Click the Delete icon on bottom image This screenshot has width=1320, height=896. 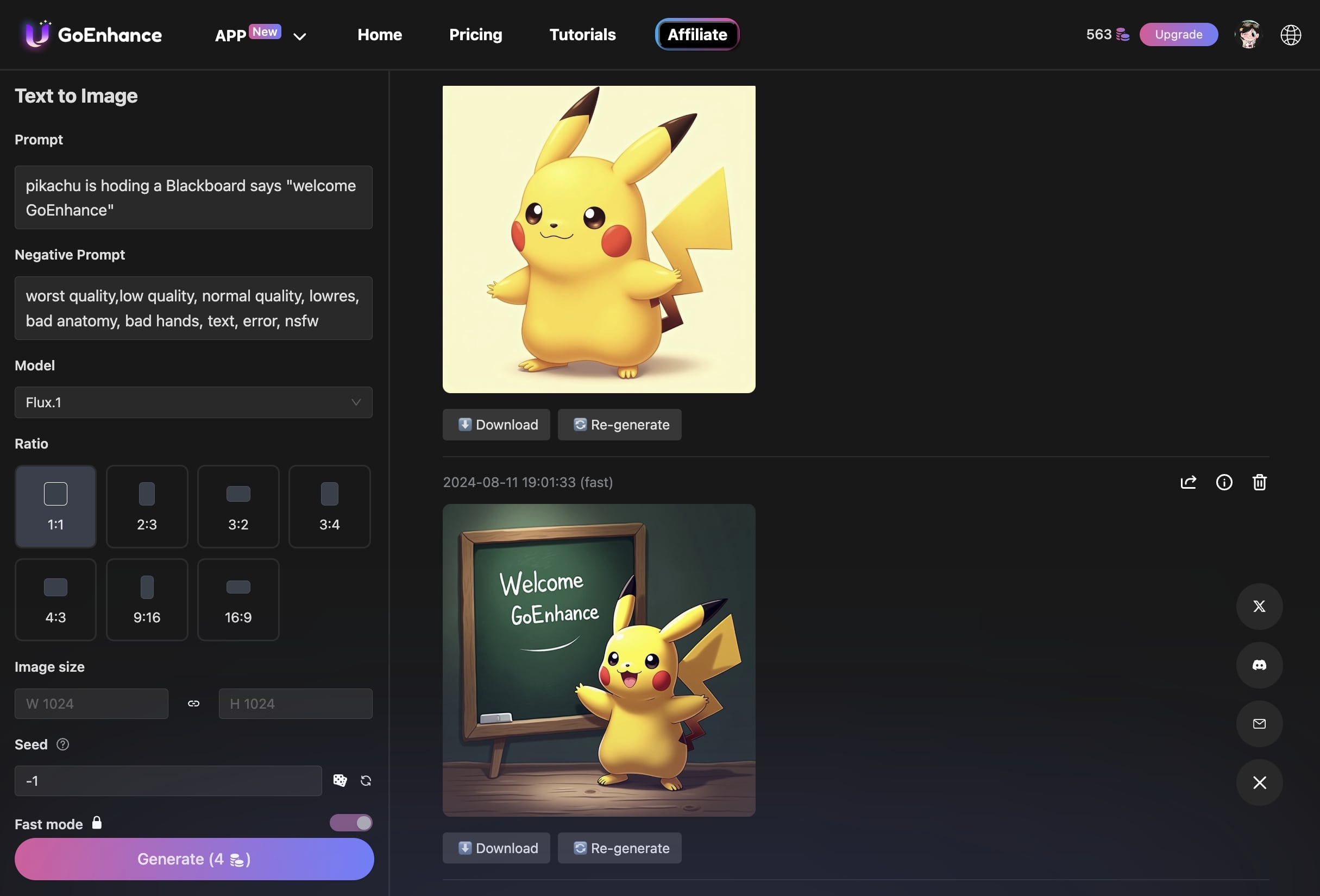click(1259, 481)
